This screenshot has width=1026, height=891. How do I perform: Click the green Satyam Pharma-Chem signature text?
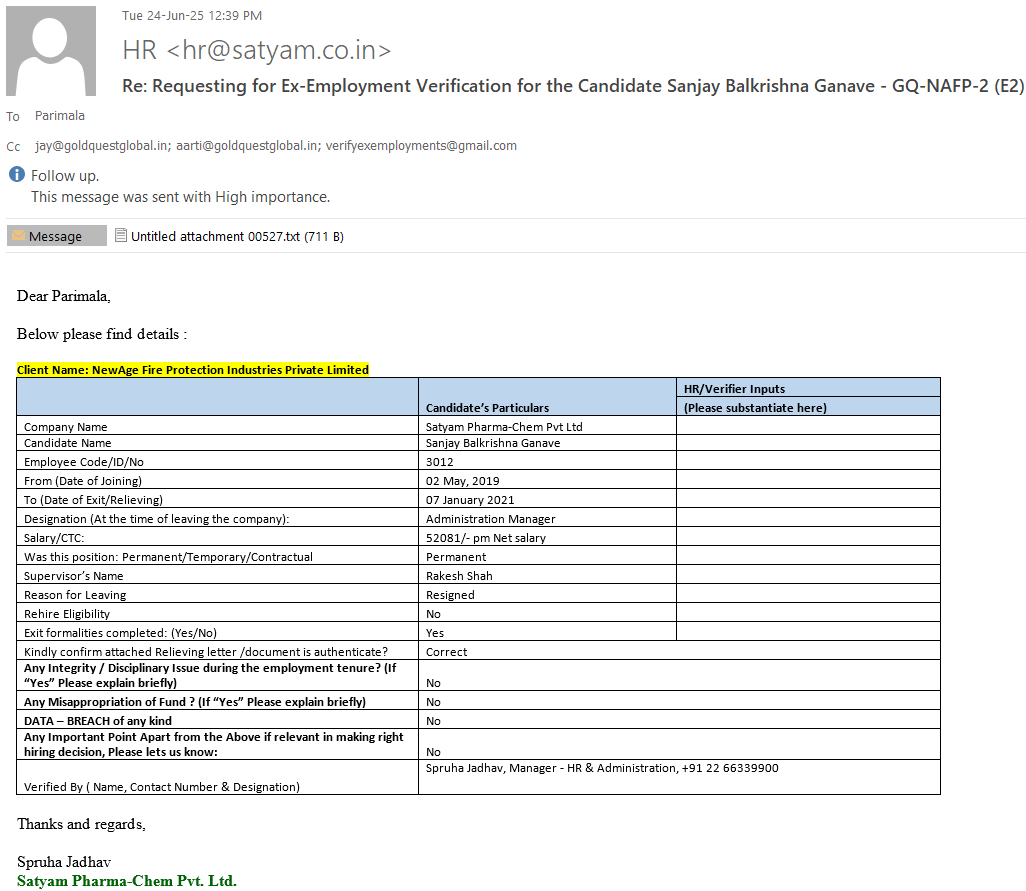coord(127,881)
